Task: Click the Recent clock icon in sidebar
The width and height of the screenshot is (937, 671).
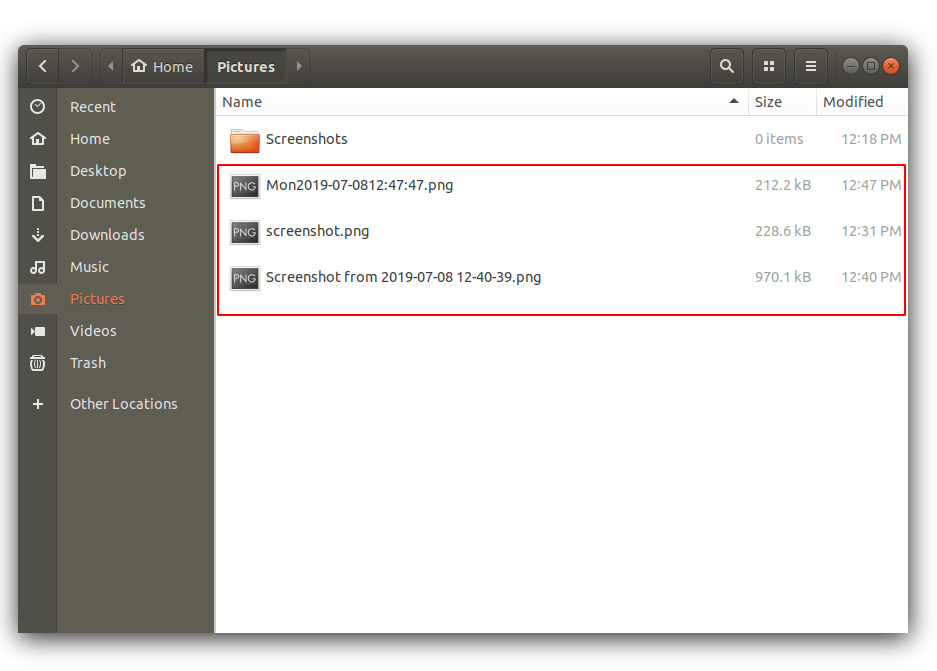Action: click(x=38, y=107)
